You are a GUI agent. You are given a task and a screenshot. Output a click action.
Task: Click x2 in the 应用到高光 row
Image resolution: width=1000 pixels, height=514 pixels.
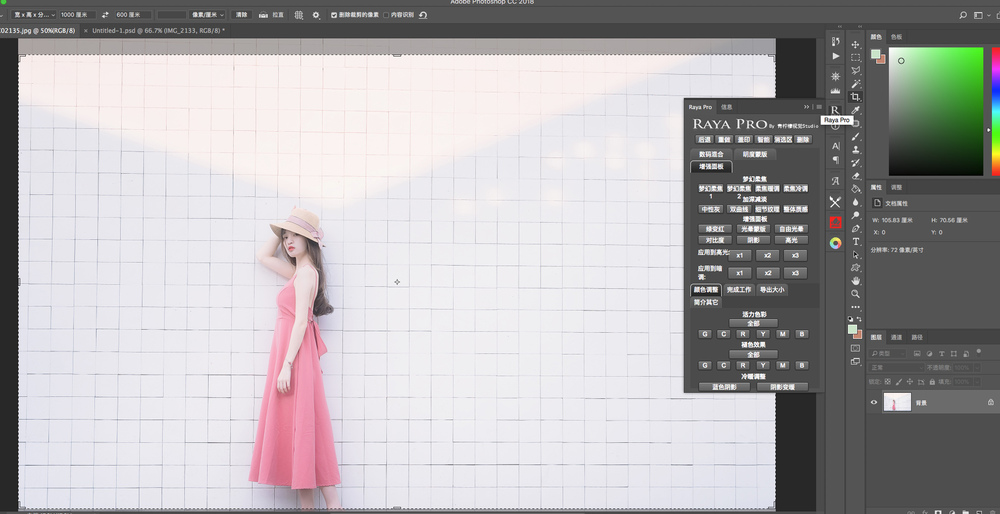click(x=767, y=255)
